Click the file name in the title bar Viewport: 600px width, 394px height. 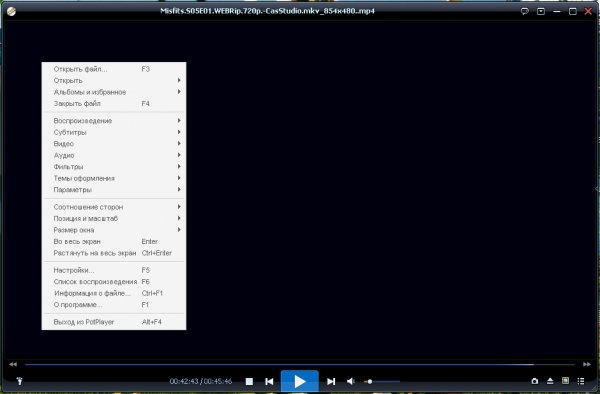(267, 11)
